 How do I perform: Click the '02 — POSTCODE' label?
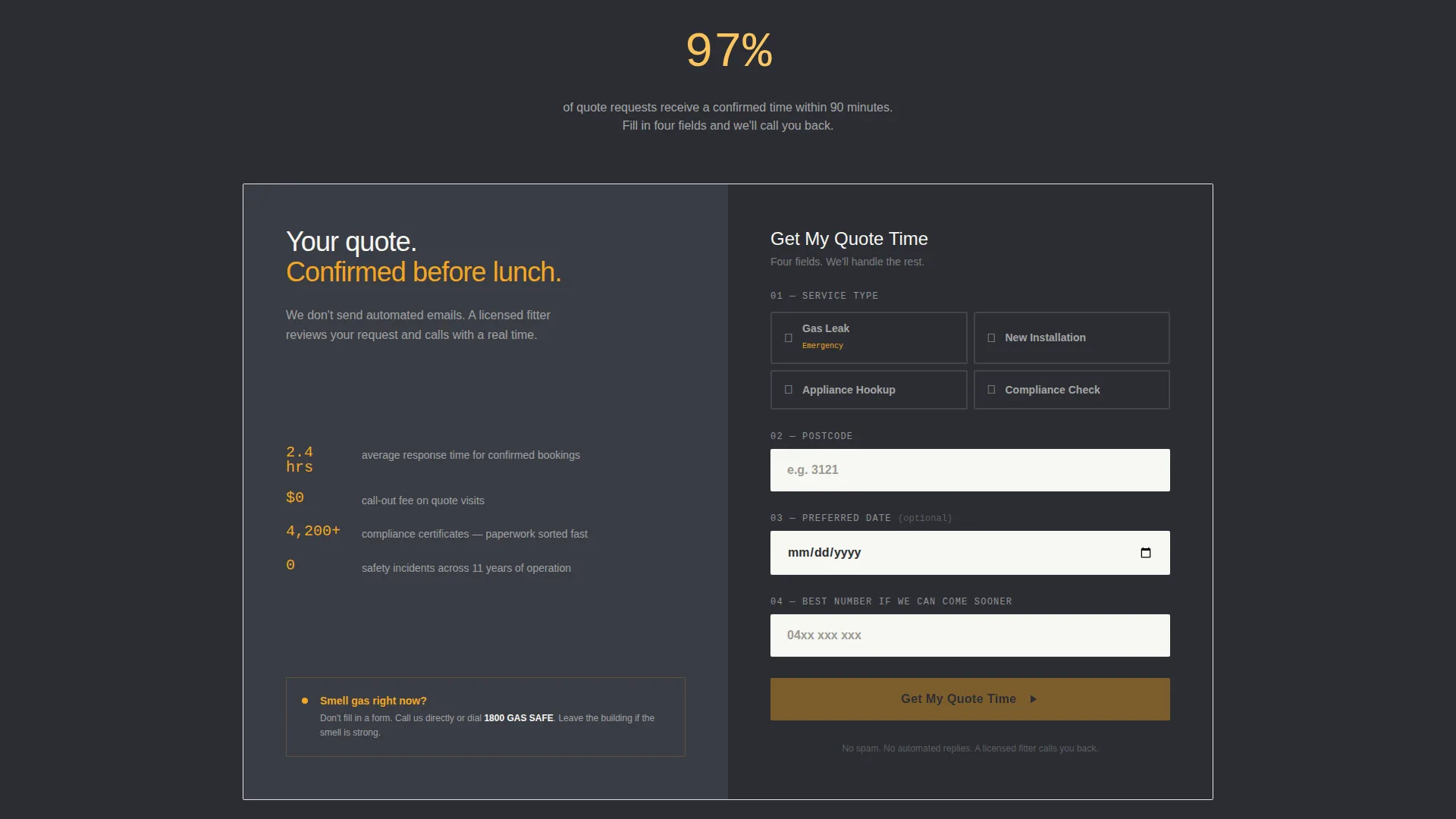point(811,436)
